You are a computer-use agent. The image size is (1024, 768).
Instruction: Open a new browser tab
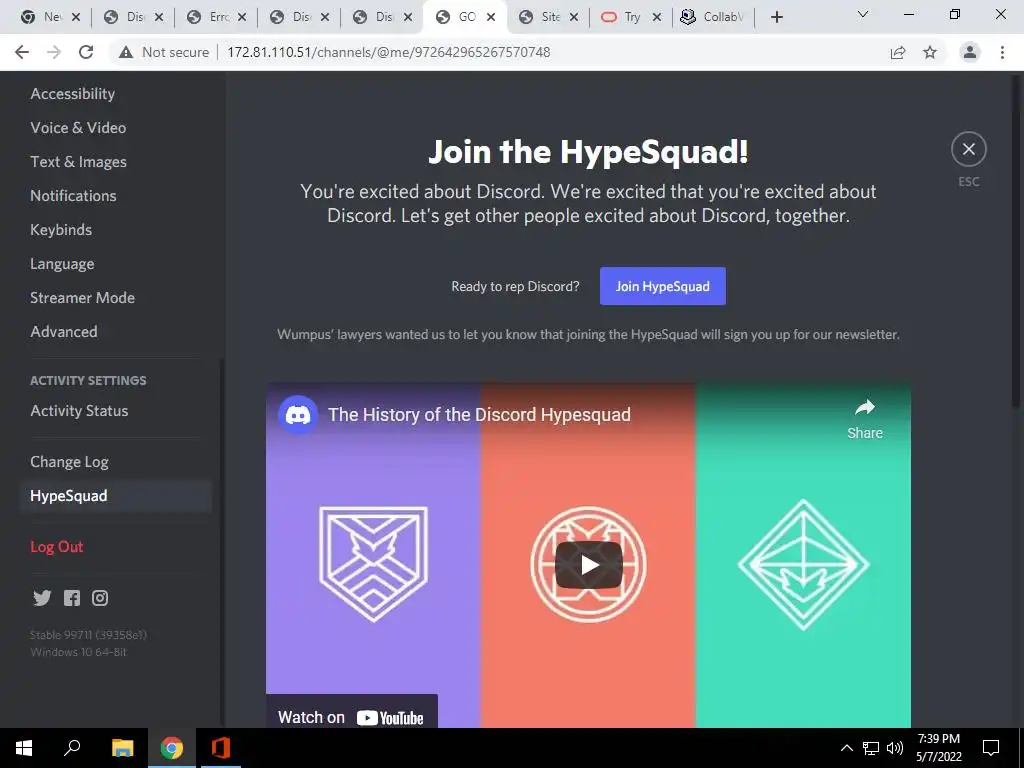click(776, 17)
